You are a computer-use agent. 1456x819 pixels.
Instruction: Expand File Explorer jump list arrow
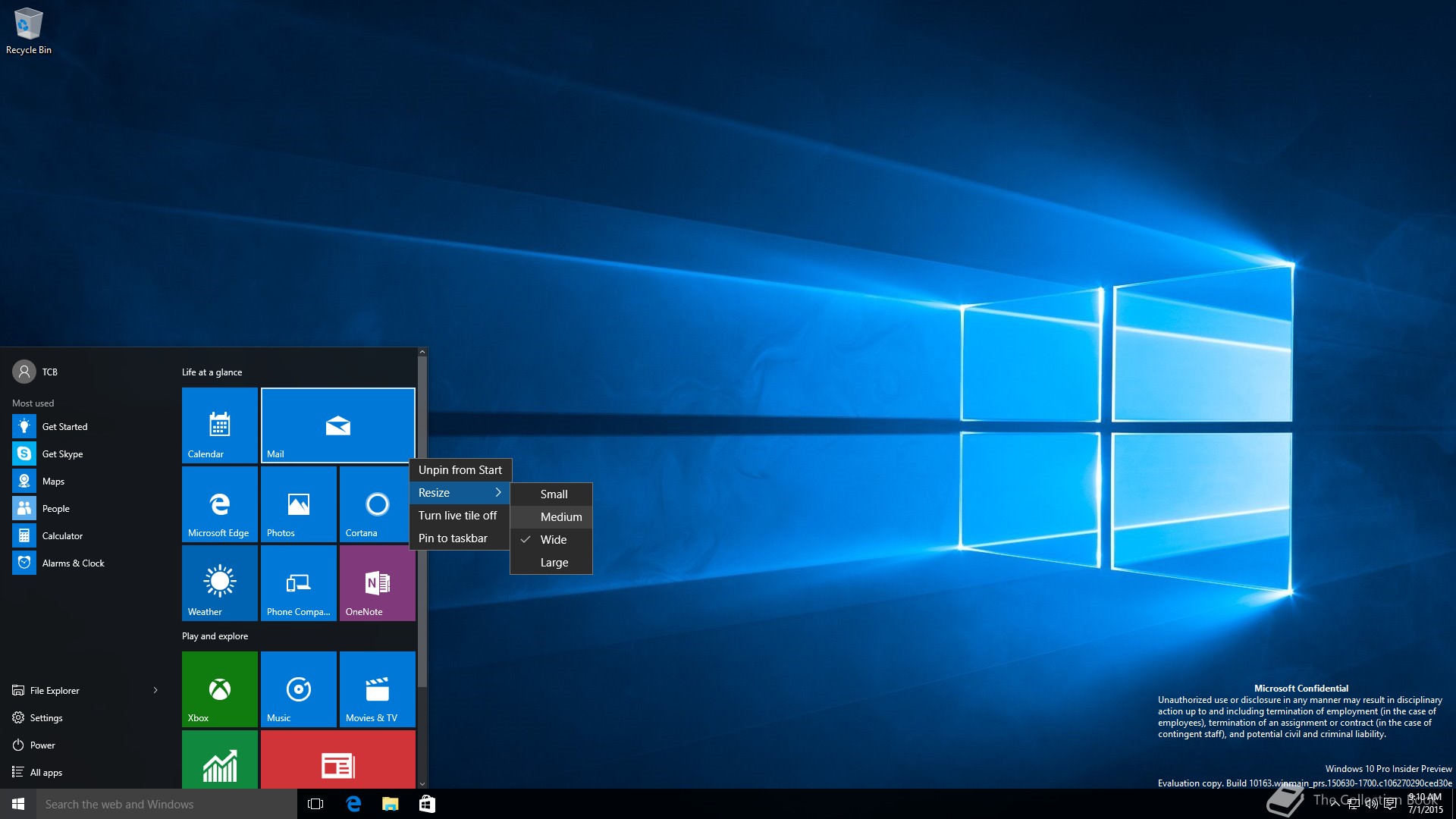tap(155, 690)
